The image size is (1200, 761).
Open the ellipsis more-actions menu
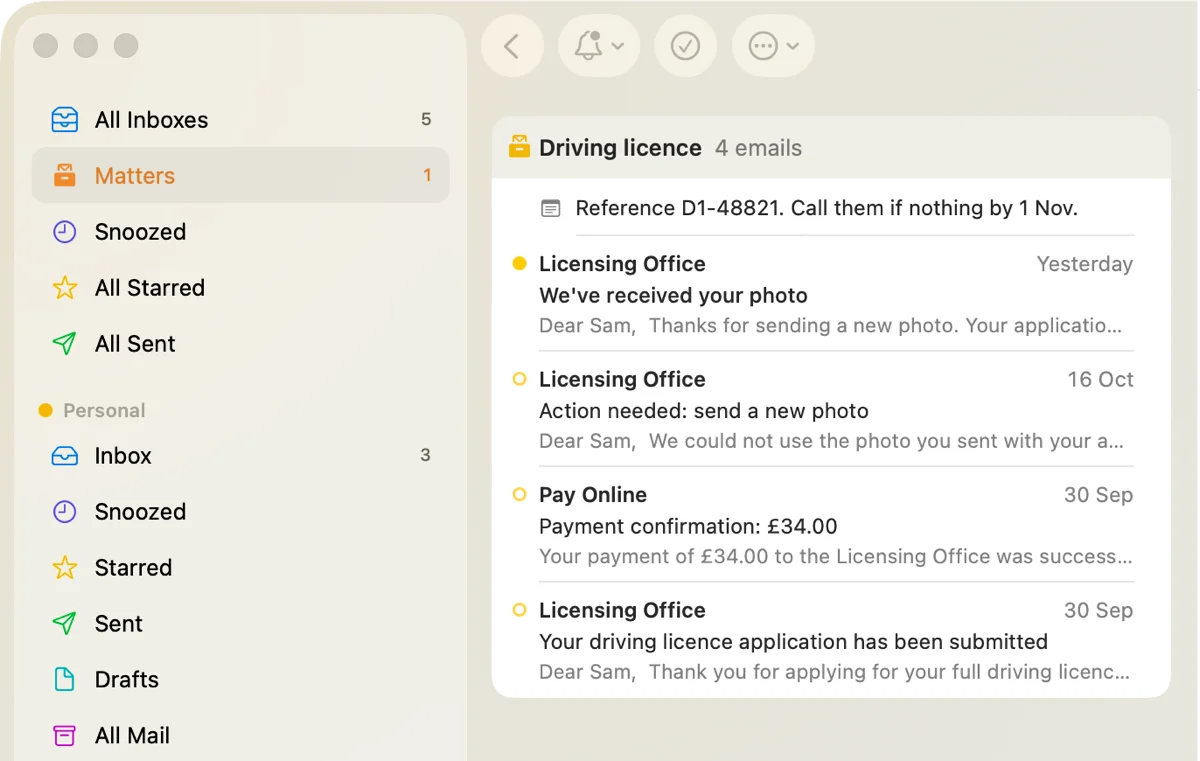pos(773,46)
